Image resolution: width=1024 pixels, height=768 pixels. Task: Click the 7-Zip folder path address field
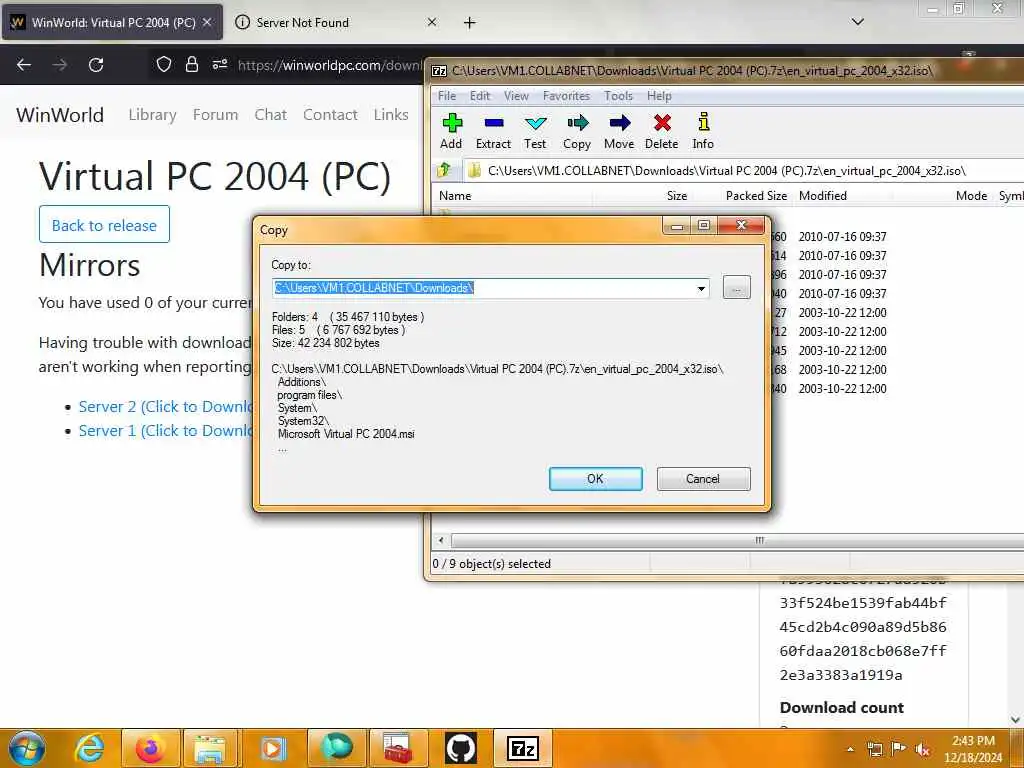[744, 170]
